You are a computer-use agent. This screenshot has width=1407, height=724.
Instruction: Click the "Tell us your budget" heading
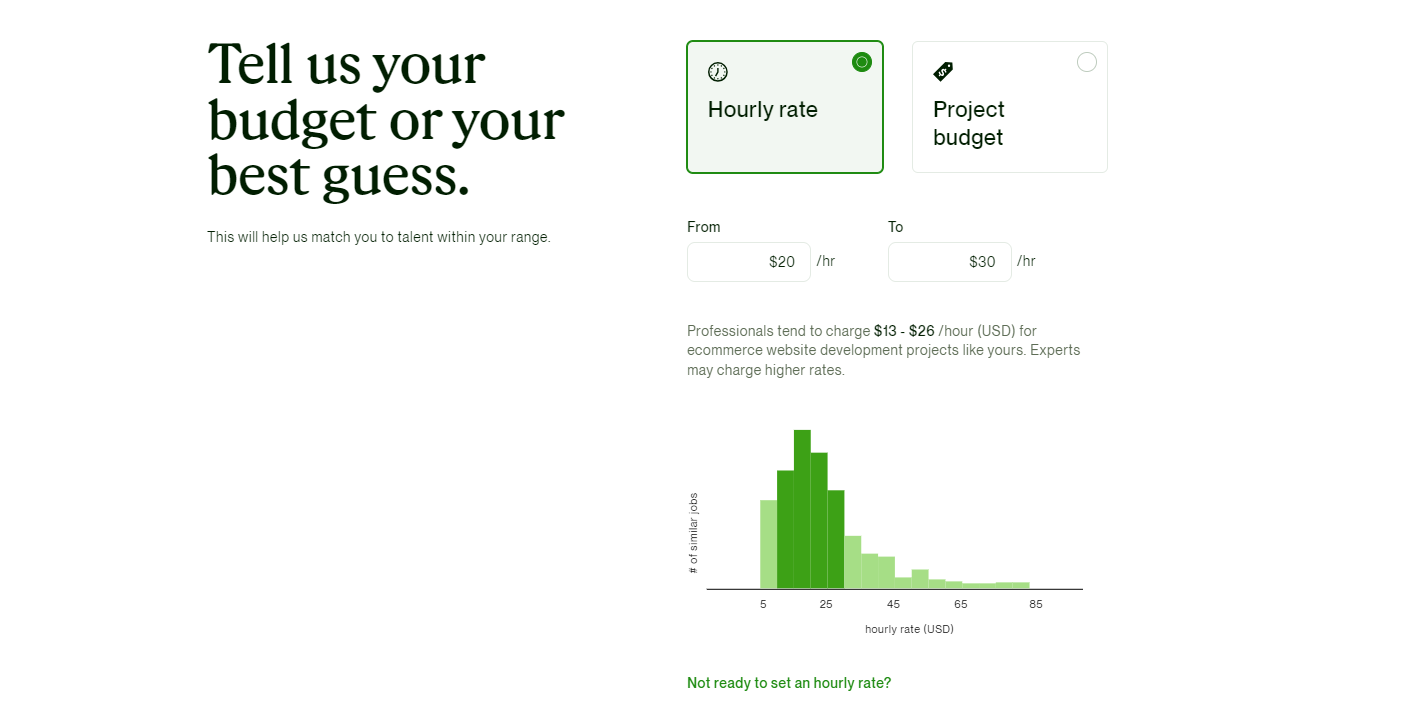pyautogui.click(x=386, y=119)
